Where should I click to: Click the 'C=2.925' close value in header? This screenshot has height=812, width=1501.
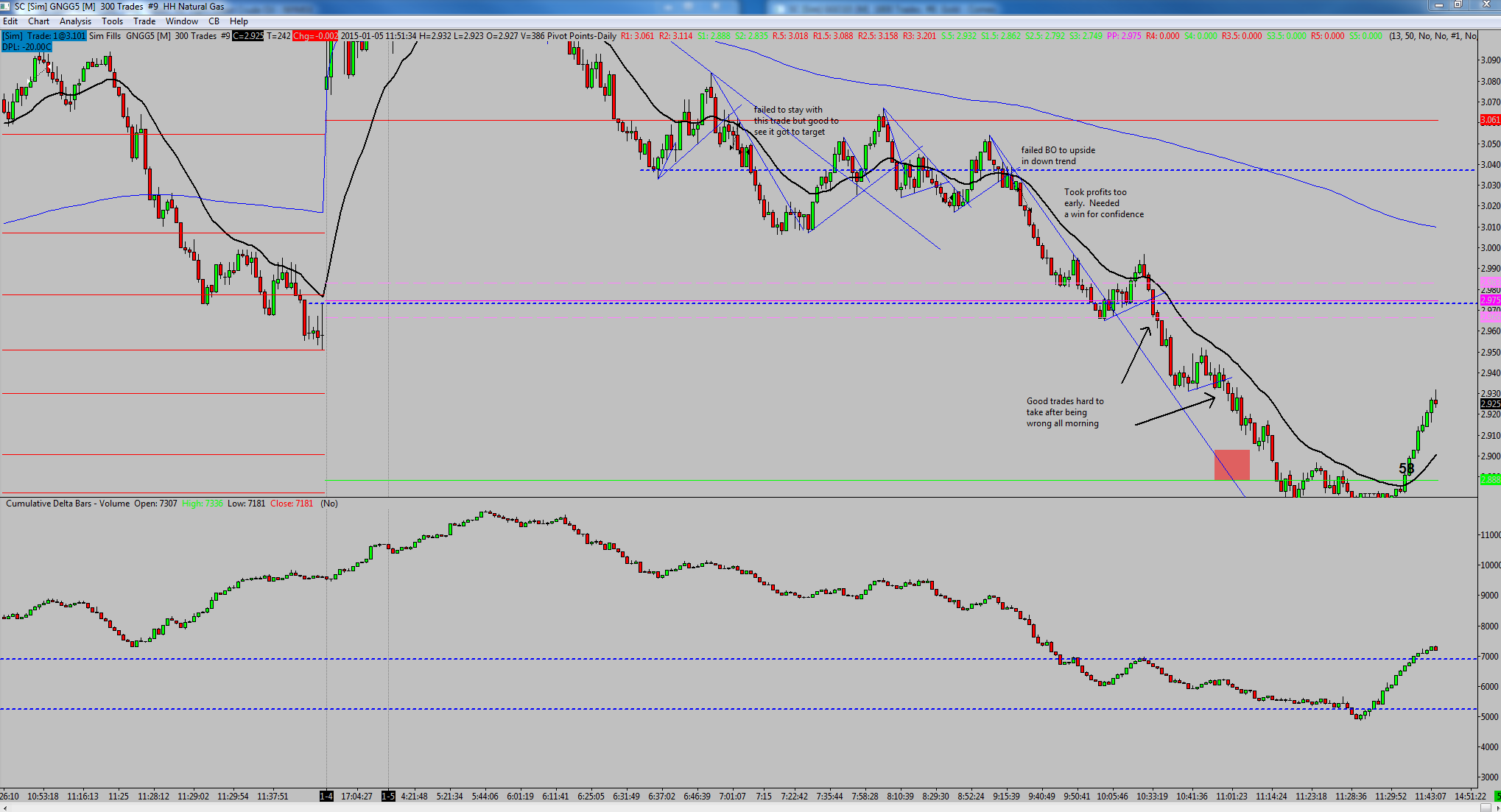247,36
